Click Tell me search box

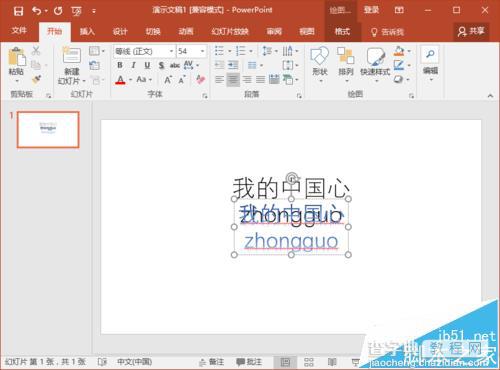[x=387, y=32]
